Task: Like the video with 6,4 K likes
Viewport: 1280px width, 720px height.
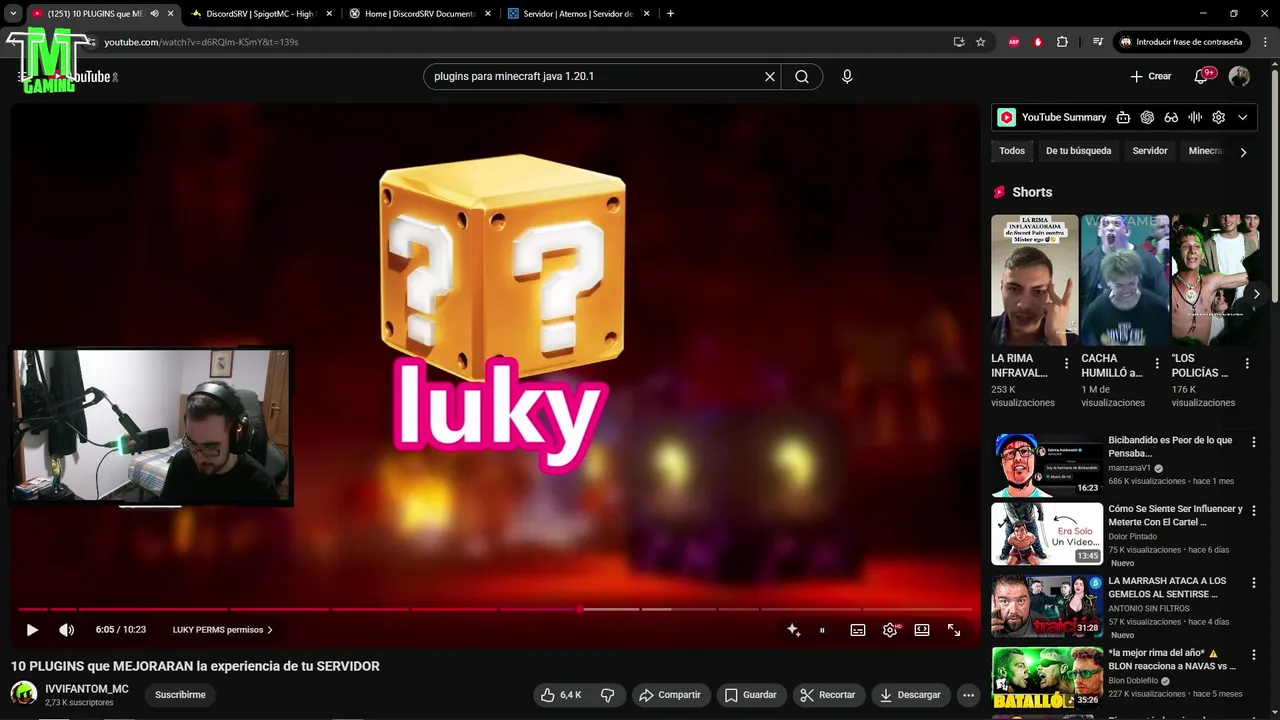Action: (x=560, y=695)
